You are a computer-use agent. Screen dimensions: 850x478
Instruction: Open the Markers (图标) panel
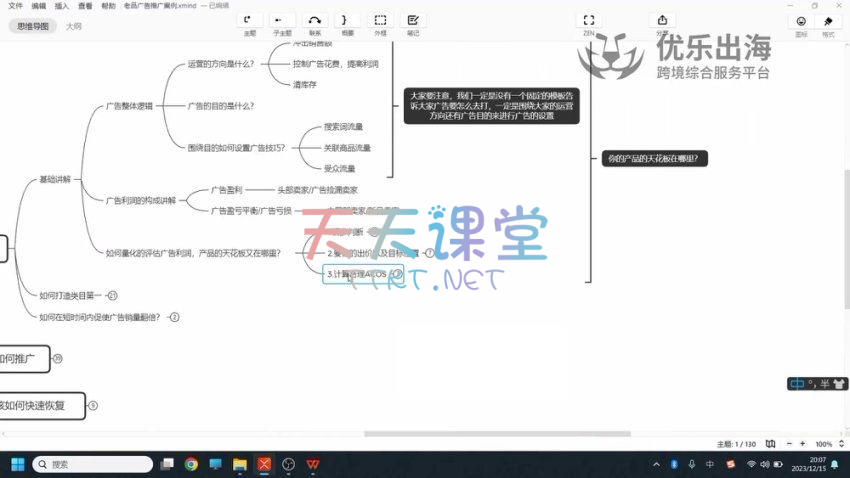tap(801, 21)
